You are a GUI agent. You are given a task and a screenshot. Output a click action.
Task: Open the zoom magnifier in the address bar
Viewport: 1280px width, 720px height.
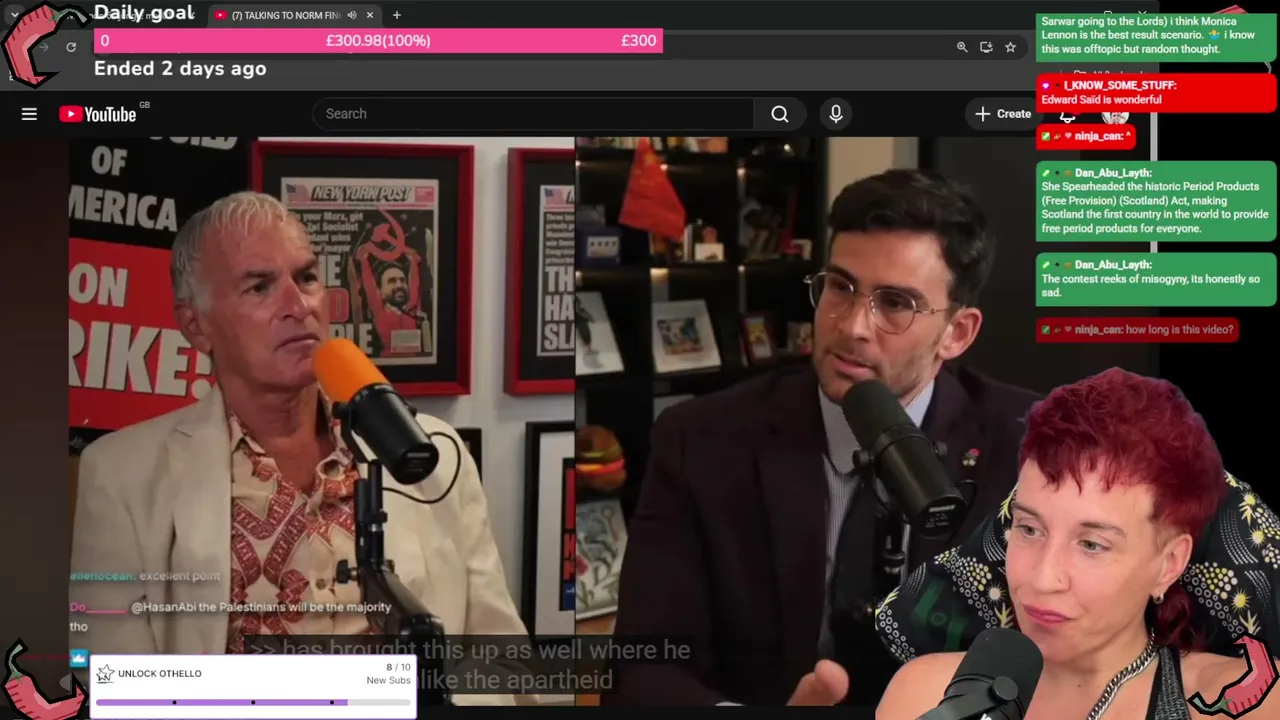[962, 47]
